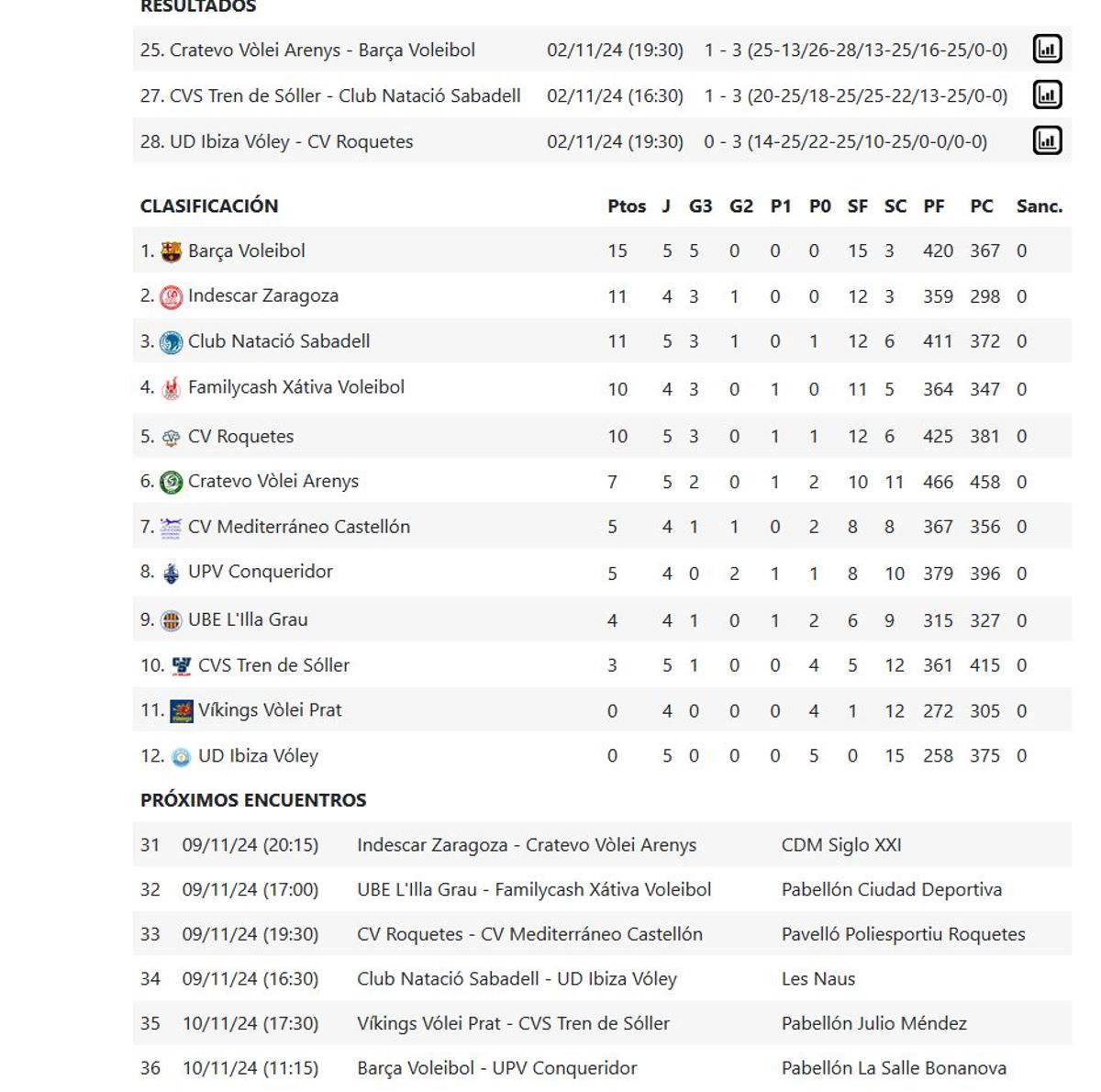The image size is (1101, 1092).
Task: Open statistics chart for UD Ibiza Vóley match
Action: point(1046,140)
